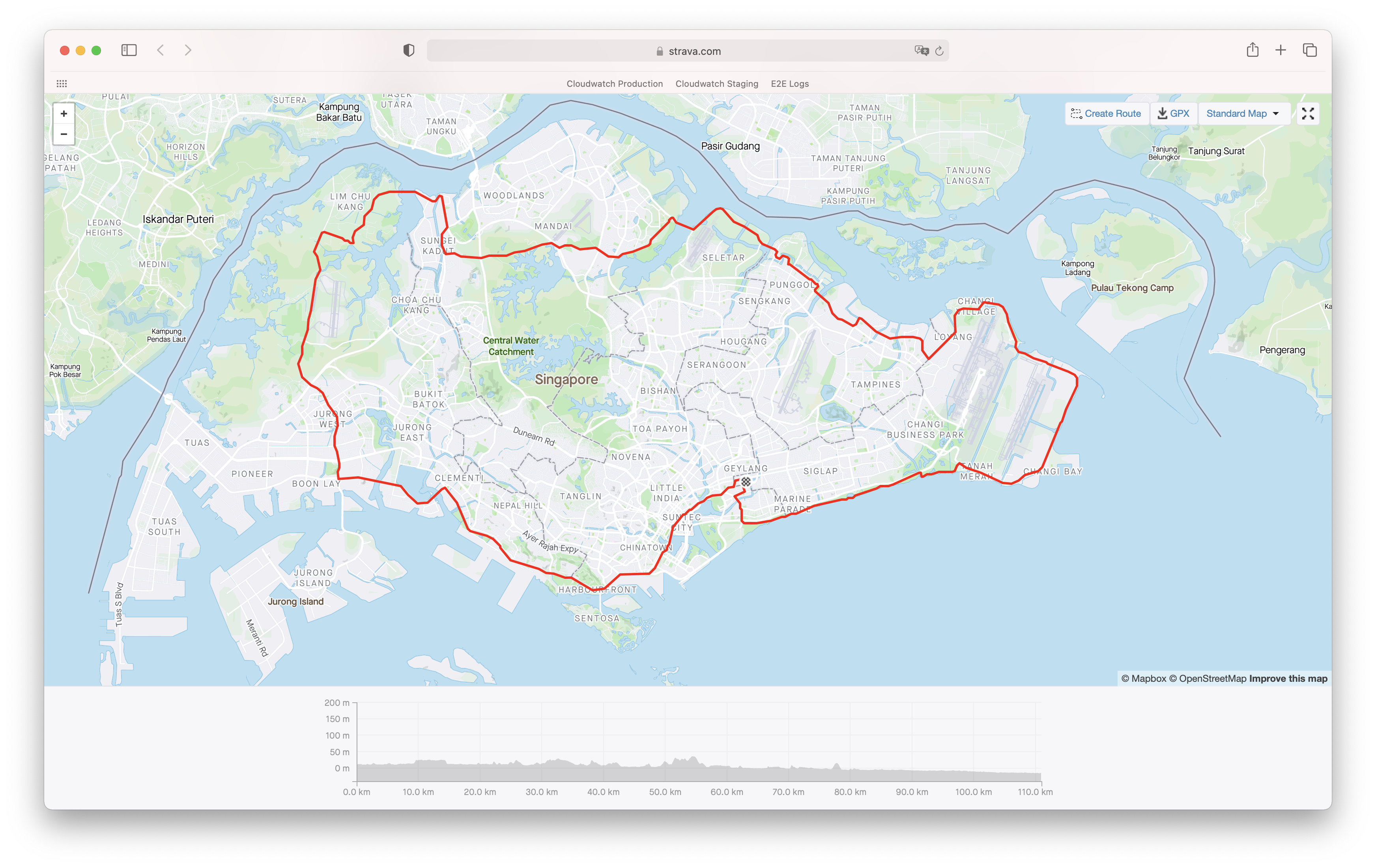Open Cloudwatch Staging bookmark
This screenshot has height=868, width=1376.
(x=716, y=83)
